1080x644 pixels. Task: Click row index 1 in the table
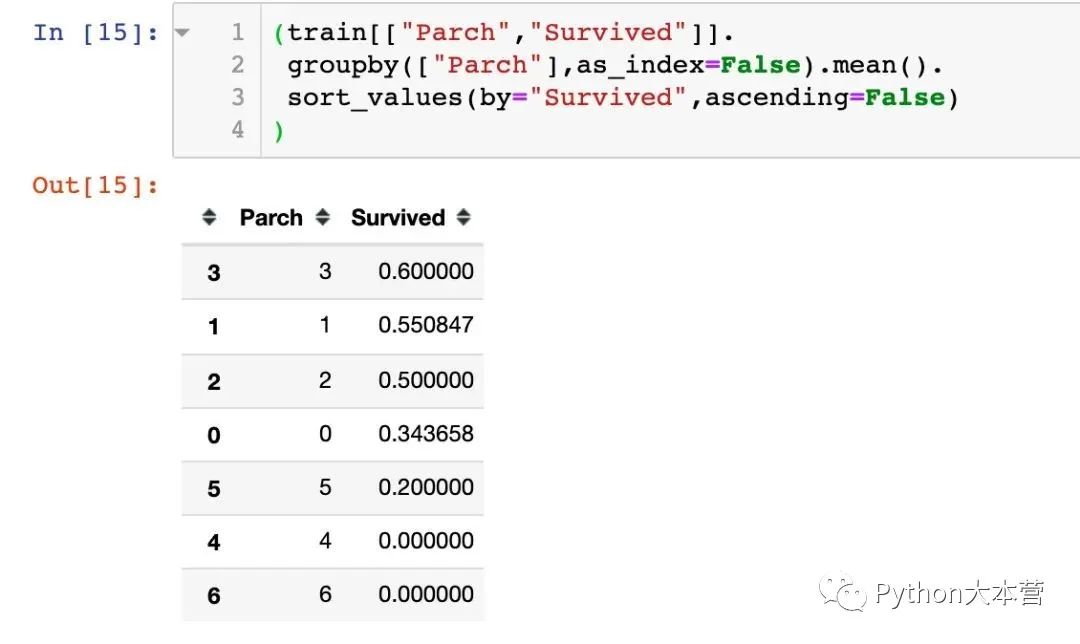point(214,326)
